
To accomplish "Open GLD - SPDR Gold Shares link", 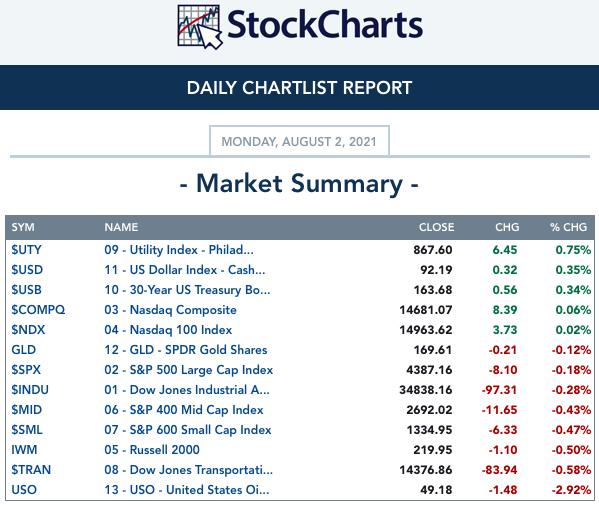I will tap(186, 350).
